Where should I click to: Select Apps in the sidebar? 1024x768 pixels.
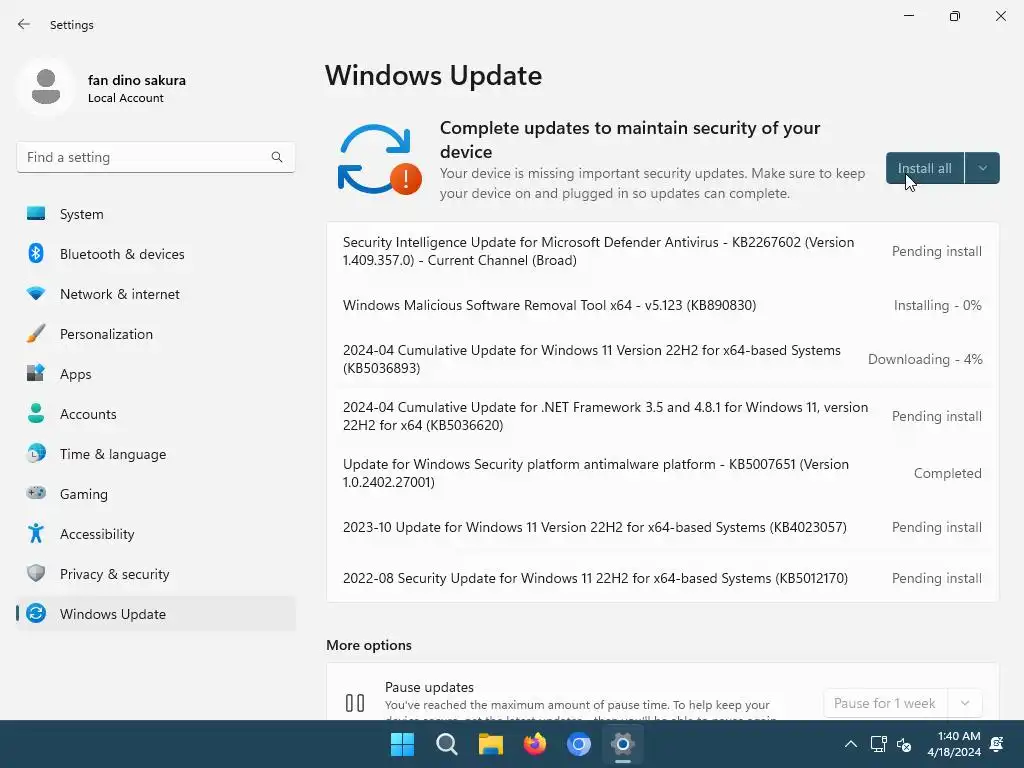[x=156, y=374]
